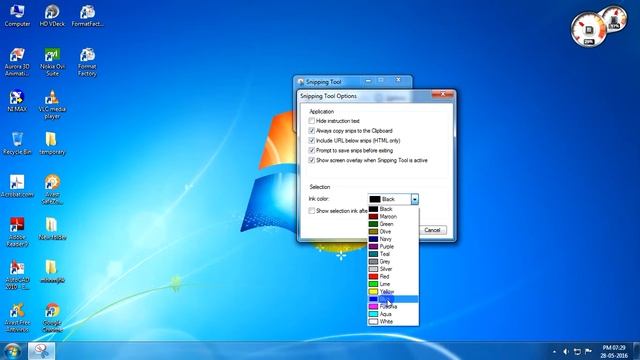This screenshot has width=640, height=360.
Task: Pick Navy from the ink color list
Action: pos(393,239)
